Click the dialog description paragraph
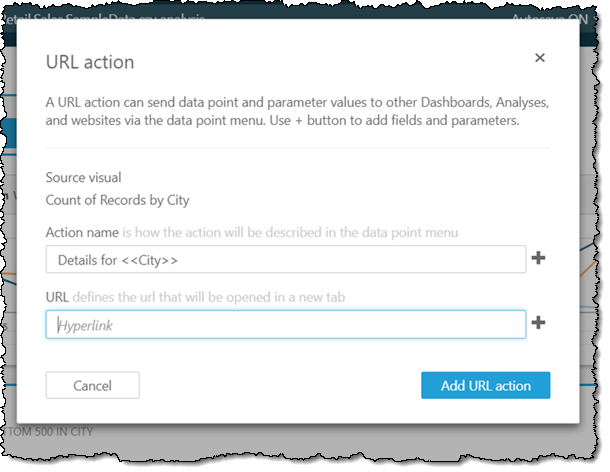The width and height of the screenshot is (610, 472). pyautogui.click(x=297, y=112)
